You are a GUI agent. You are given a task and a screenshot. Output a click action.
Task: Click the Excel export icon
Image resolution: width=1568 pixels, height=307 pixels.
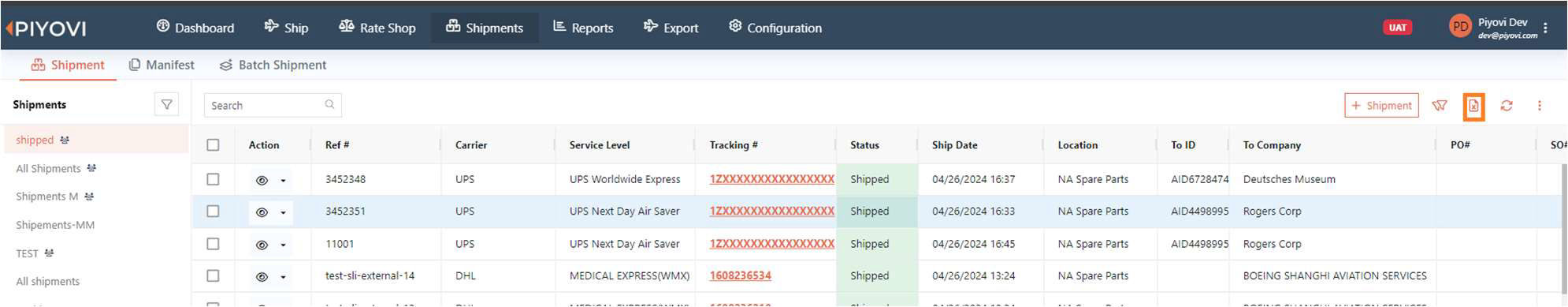(x=1473, y=107)
